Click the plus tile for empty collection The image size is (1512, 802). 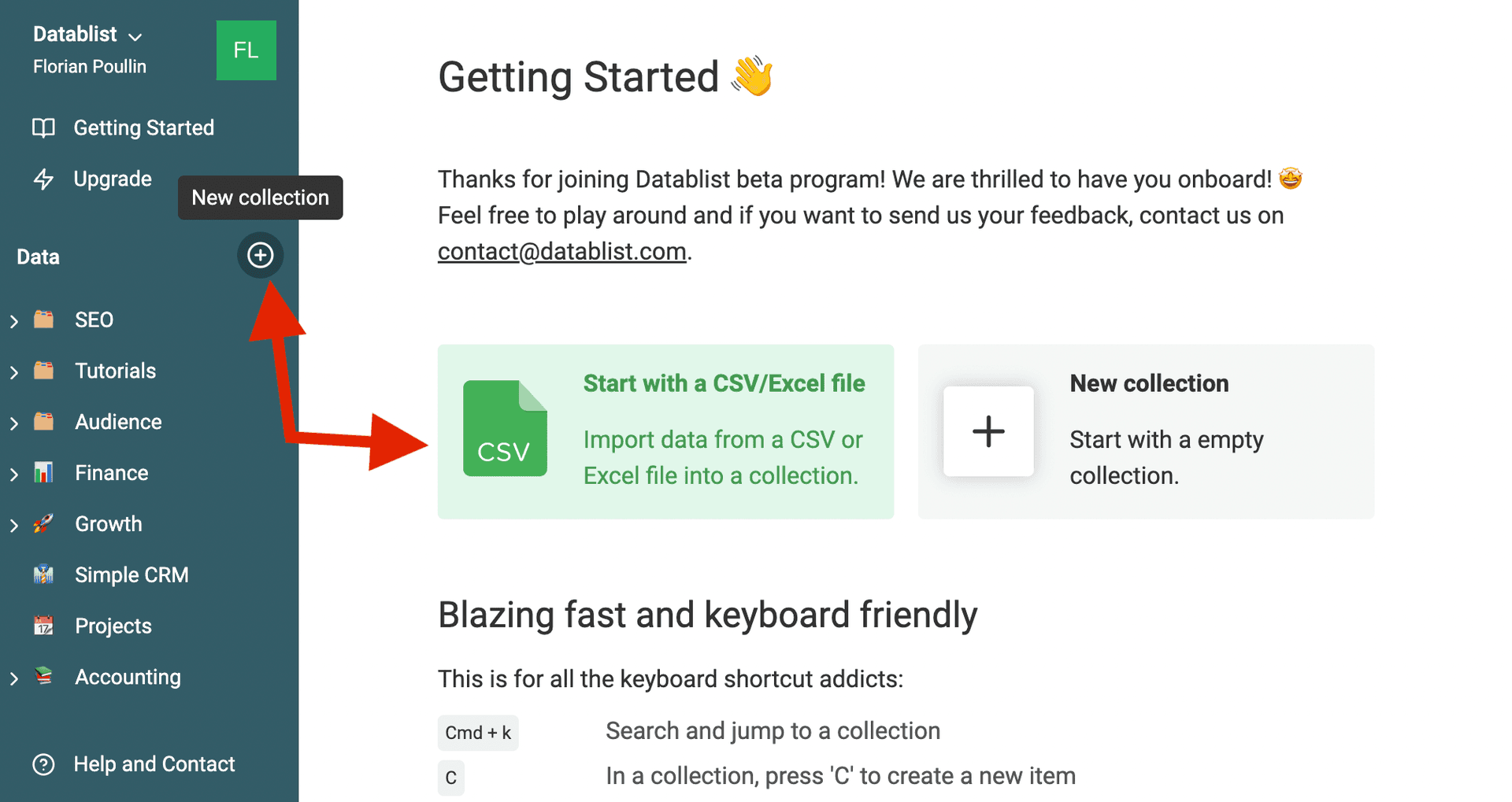pyautogui.click(x=988, y=431)
